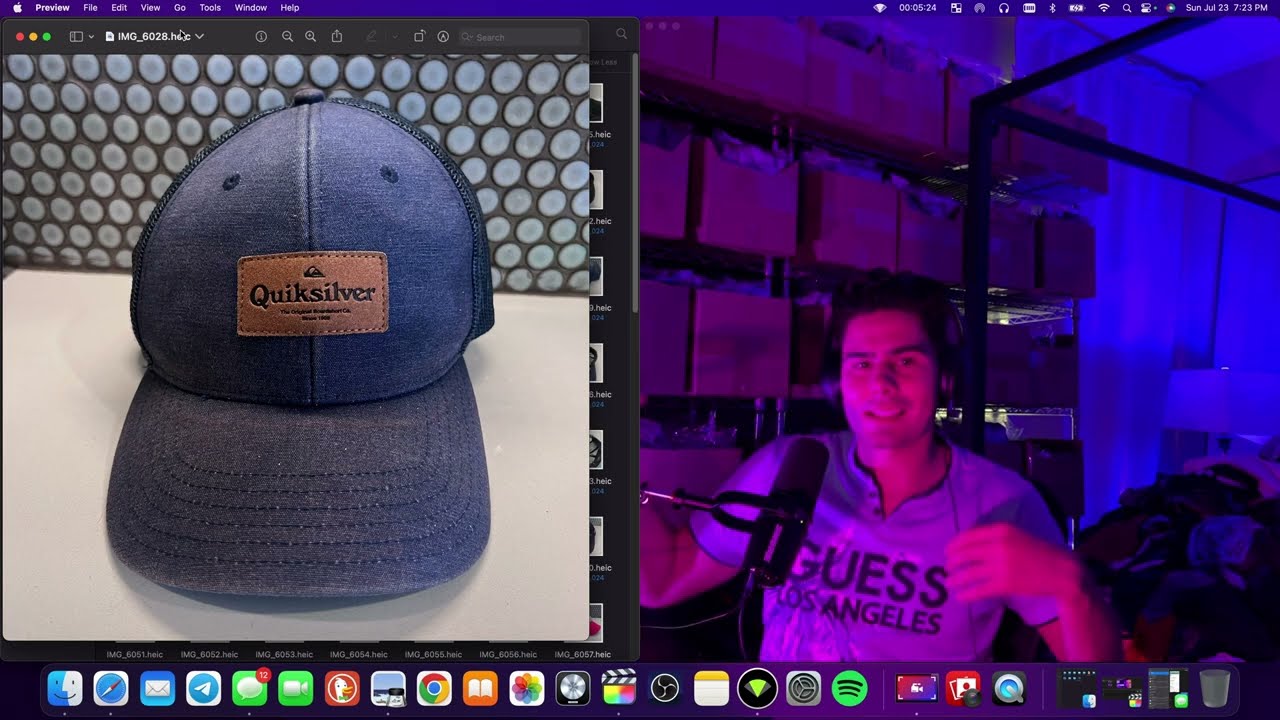The width and height of the screenshot is (1280, 720).
Task: Open the View menu
Action: coord(150,8)
